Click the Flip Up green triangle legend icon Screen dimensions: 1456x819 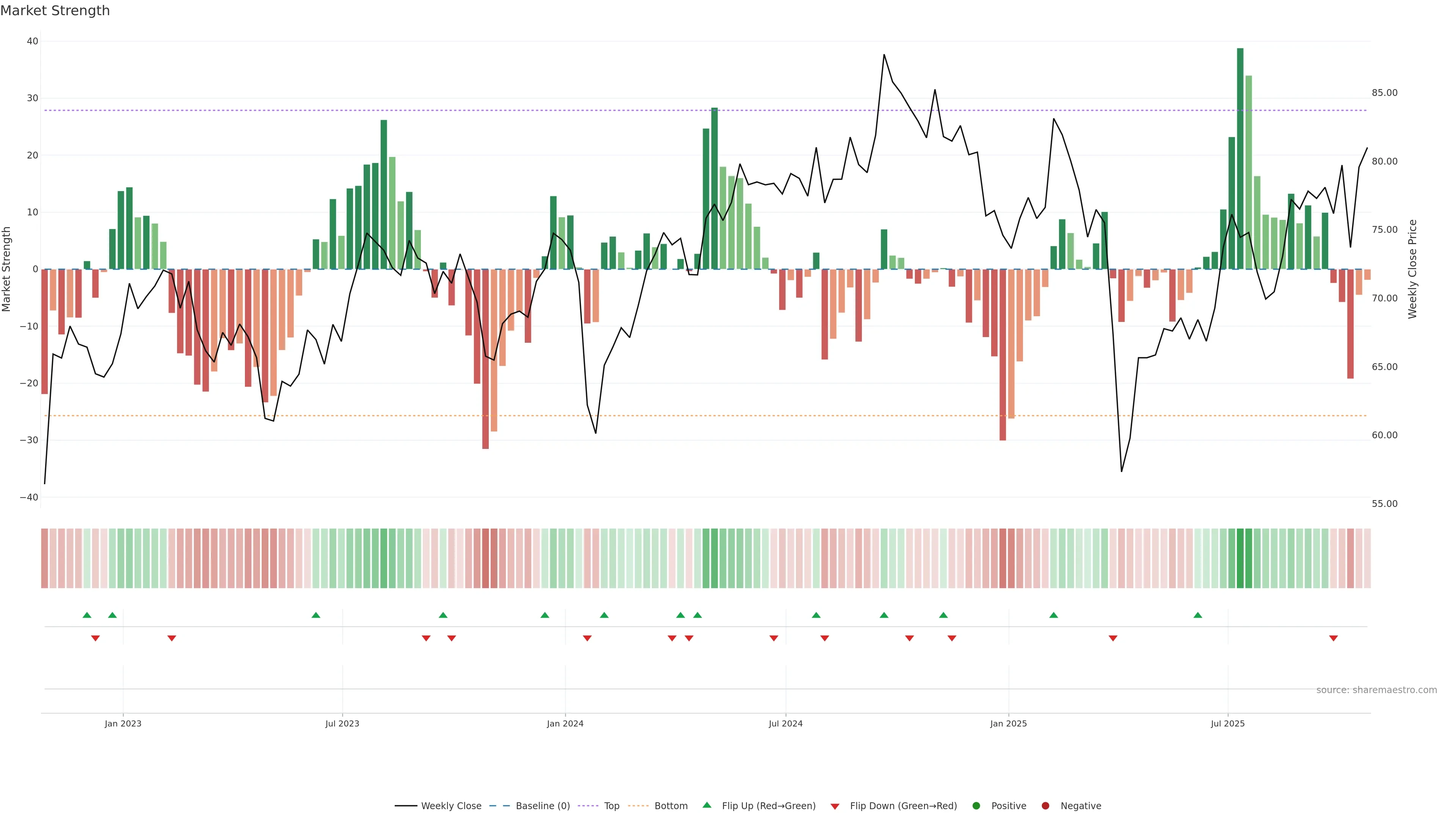click(706, 805)
